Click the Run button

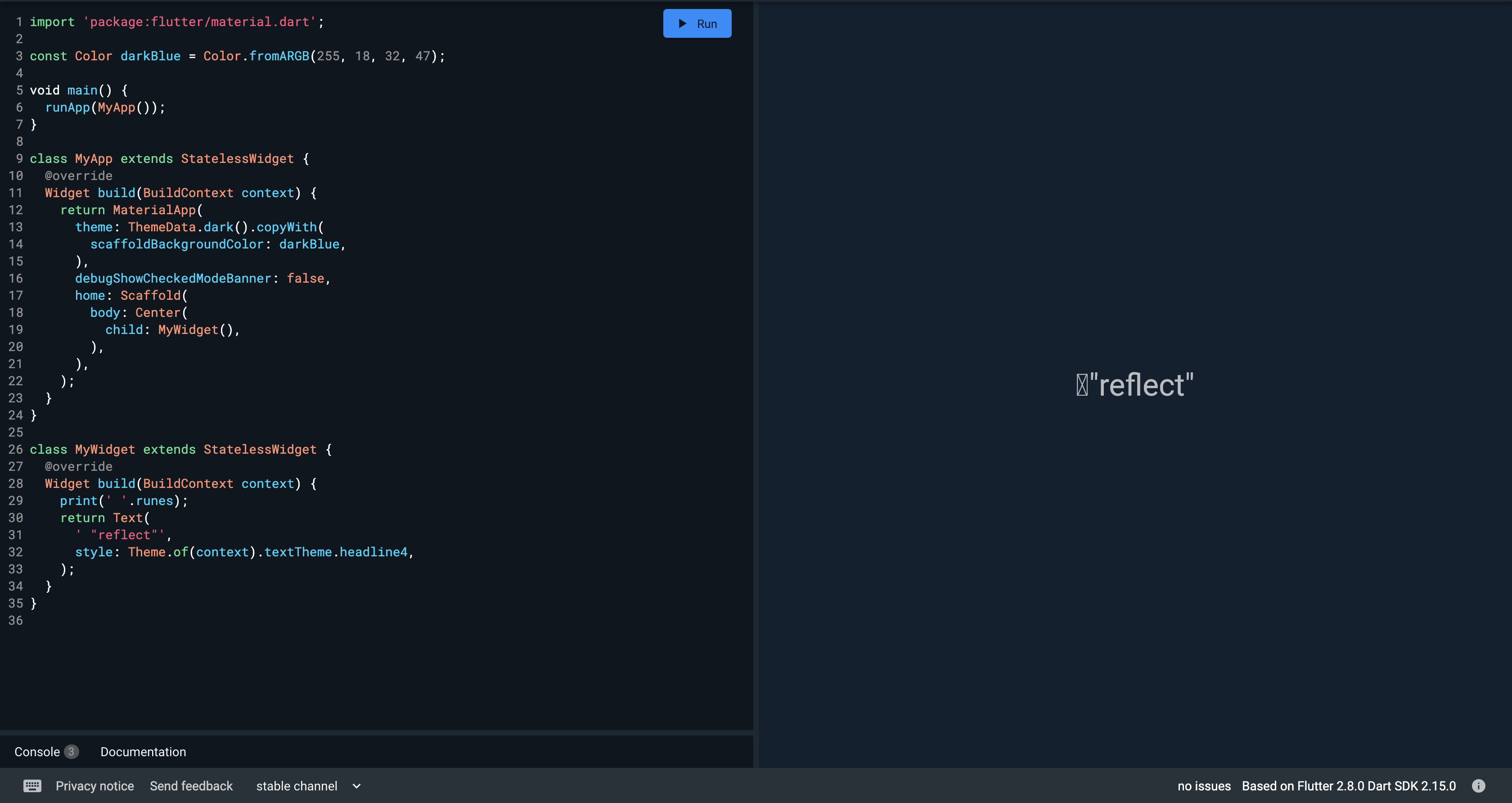point(697,23)
